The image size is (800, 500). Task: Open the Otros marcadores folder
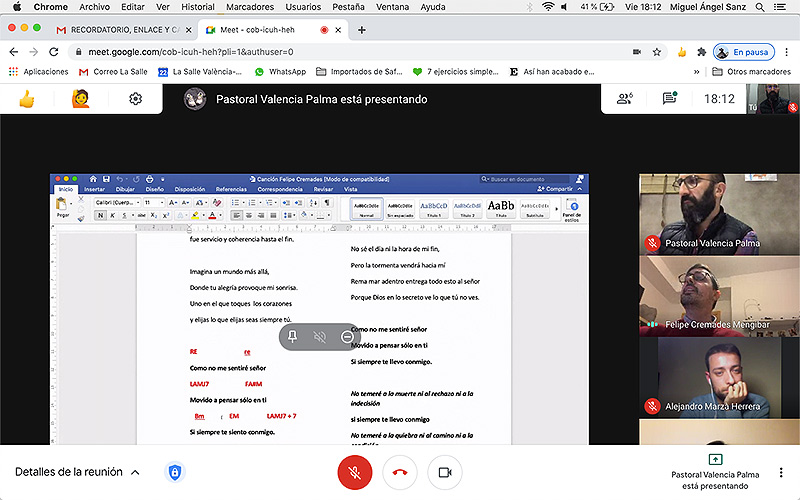pyautogui.click(x=751, y=72)
